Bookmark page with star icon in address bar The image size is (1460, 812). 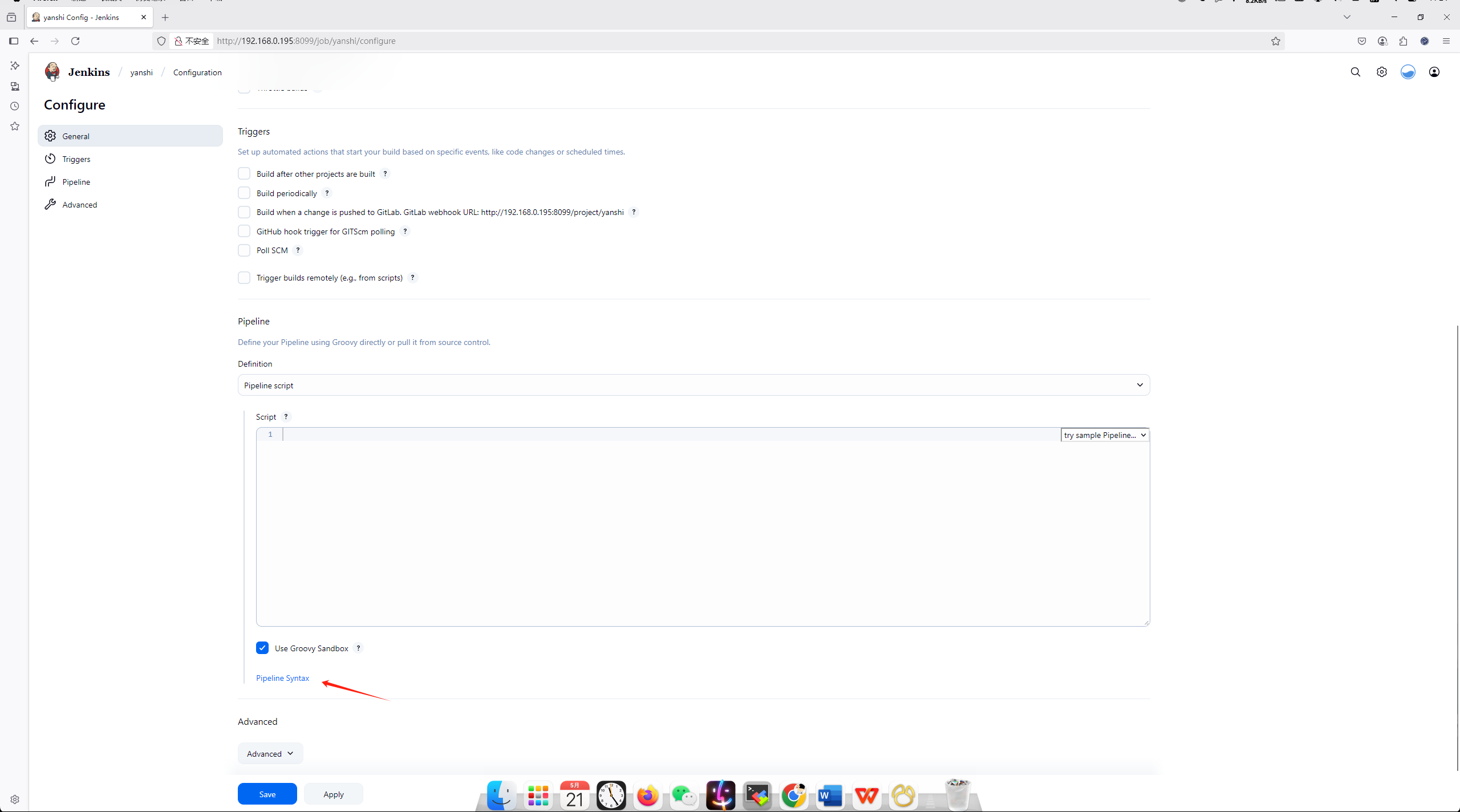point(1275,41)
